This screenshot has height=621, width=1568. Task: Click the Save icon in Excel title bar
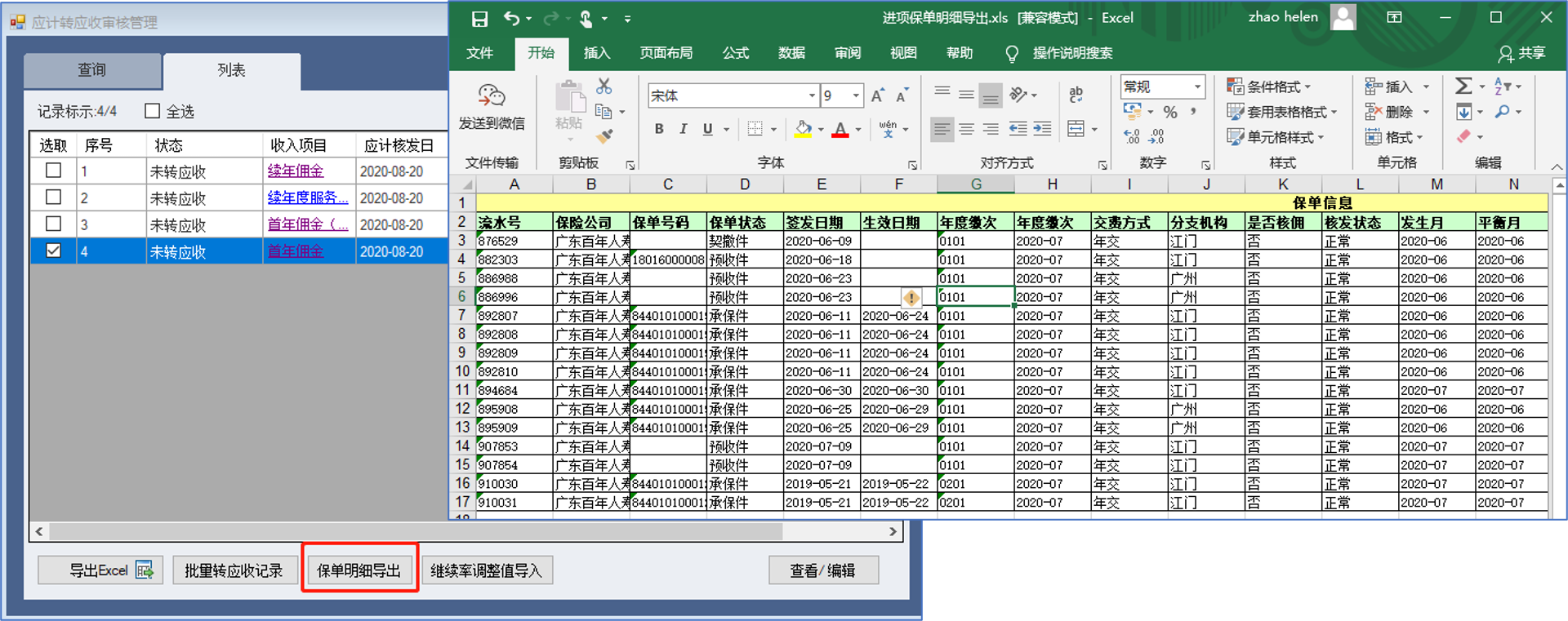point(479,18)
